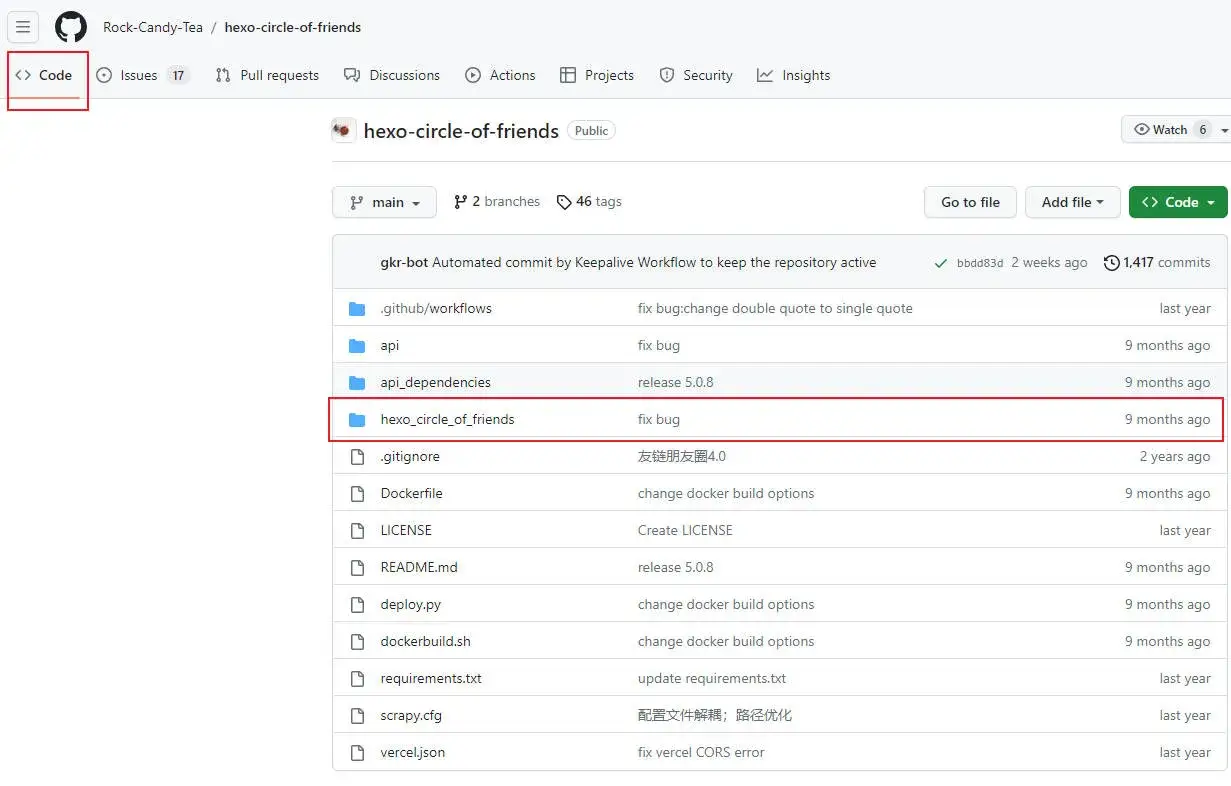Image resolution: width=1231 pixels, height=786 pixels.
Task: Open the green Code dropdown button
Action: click(x=1178, y=202)
